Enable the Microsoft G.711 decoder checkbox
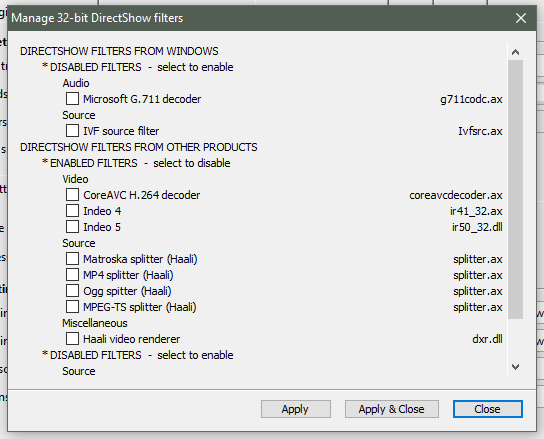544x439 pixels. (x=72, y=99)
